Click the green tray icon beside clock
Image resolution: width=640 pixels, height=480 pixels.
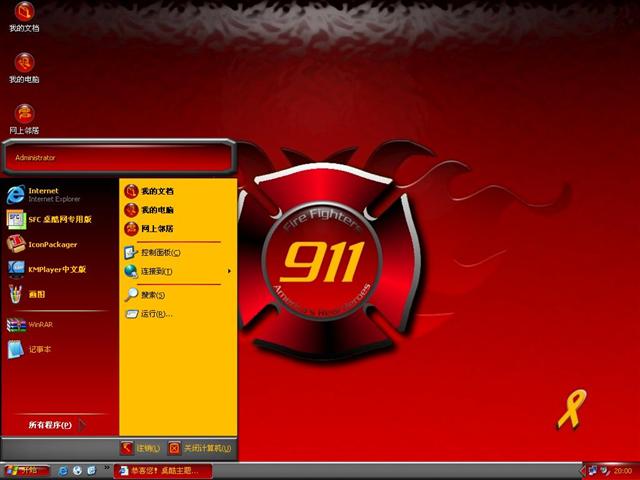tap(604, 471)
